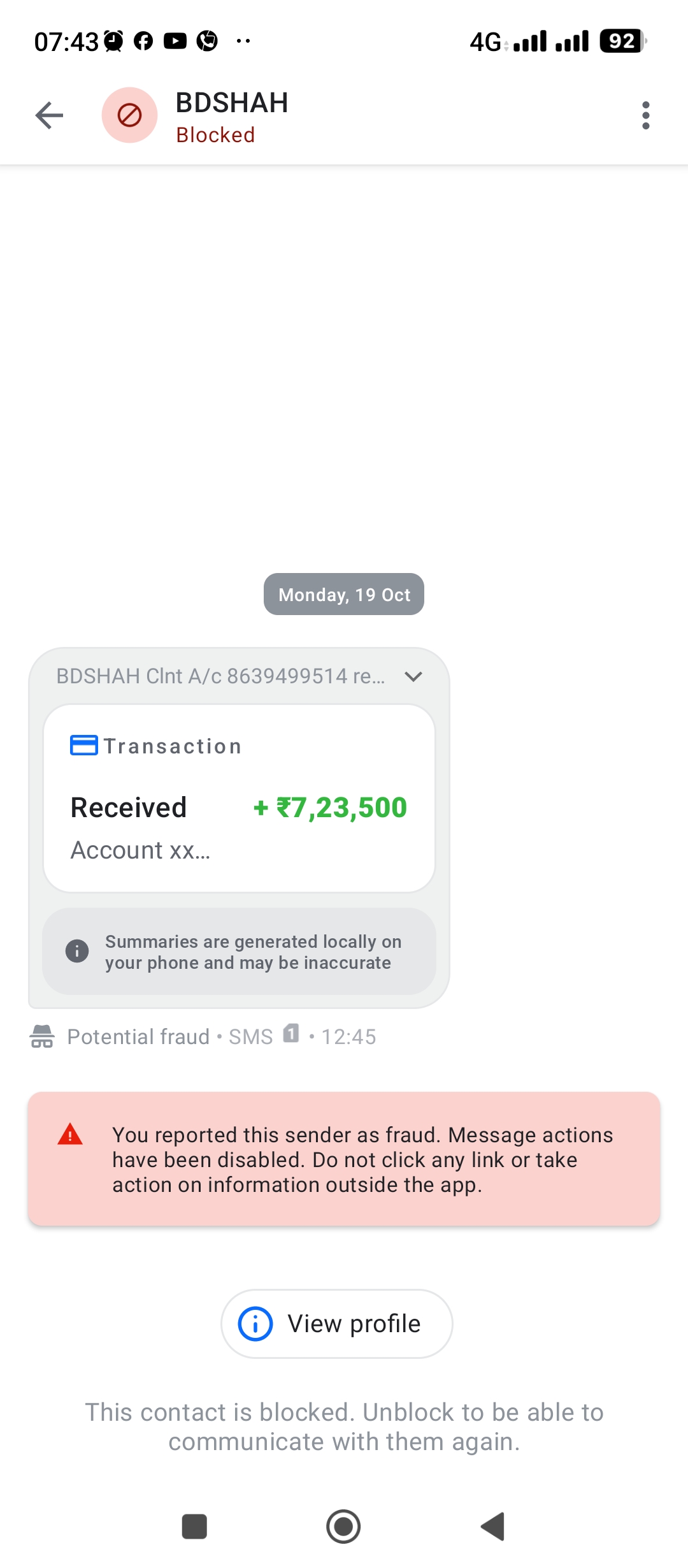Open the three-dot overflow menu
This screenshot has height=1568, width=688.
pyautogui.click(x=645, y=115)
